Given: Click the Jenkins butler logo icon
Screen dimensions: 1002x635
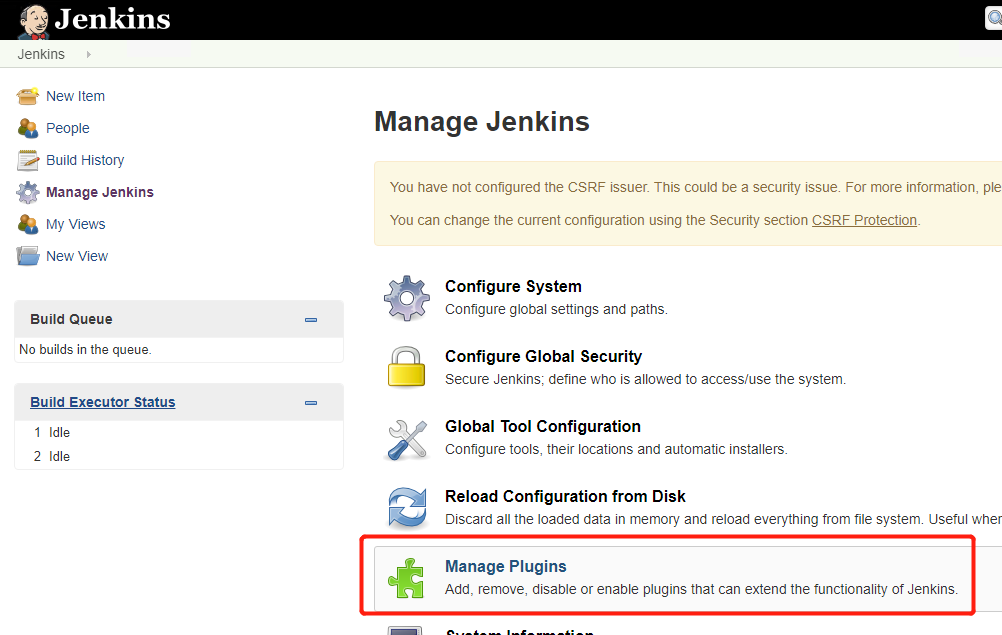Looking at the screenshot, I should click(x=34, y=19).
